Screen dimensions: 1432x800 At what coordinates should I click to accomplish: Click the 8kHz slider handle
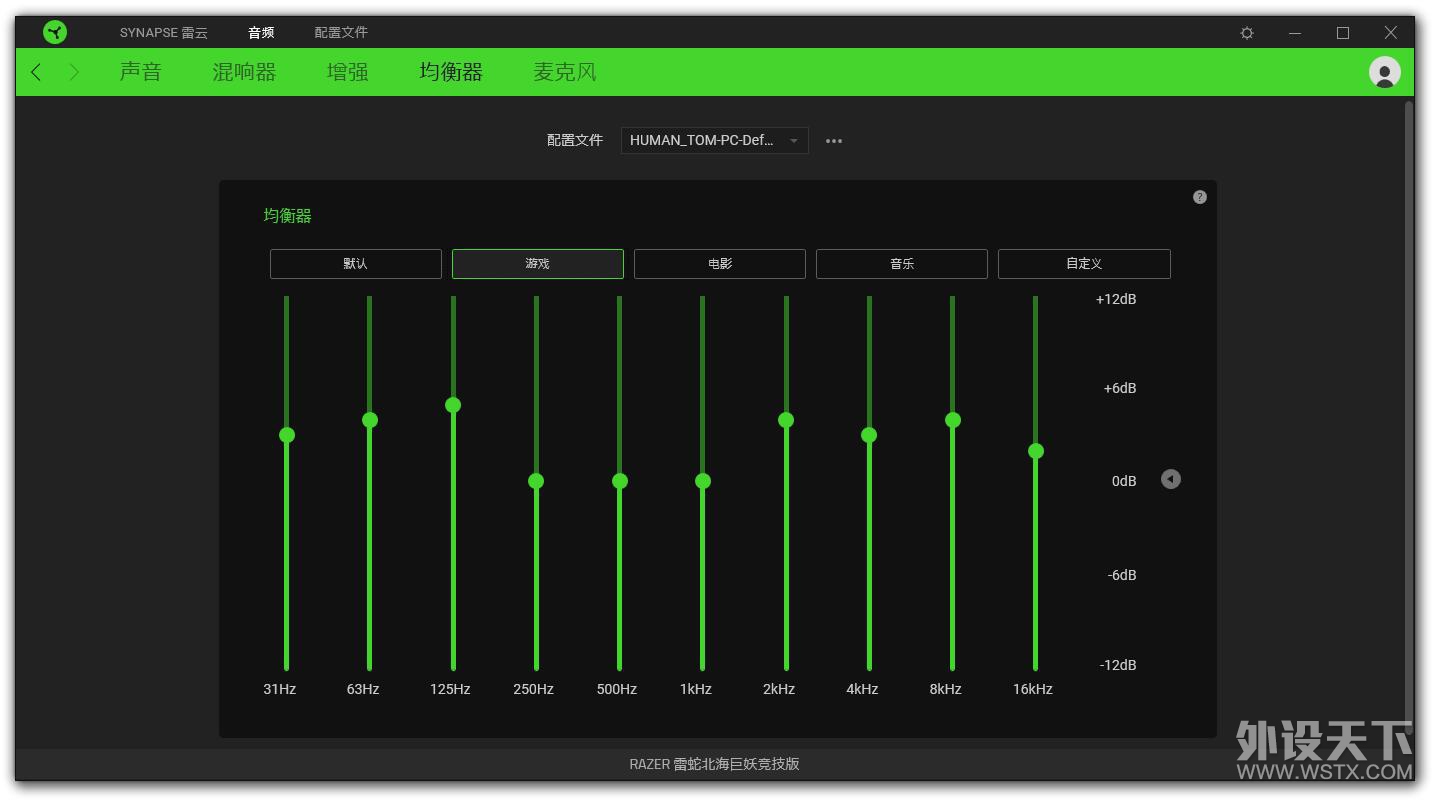953,420
